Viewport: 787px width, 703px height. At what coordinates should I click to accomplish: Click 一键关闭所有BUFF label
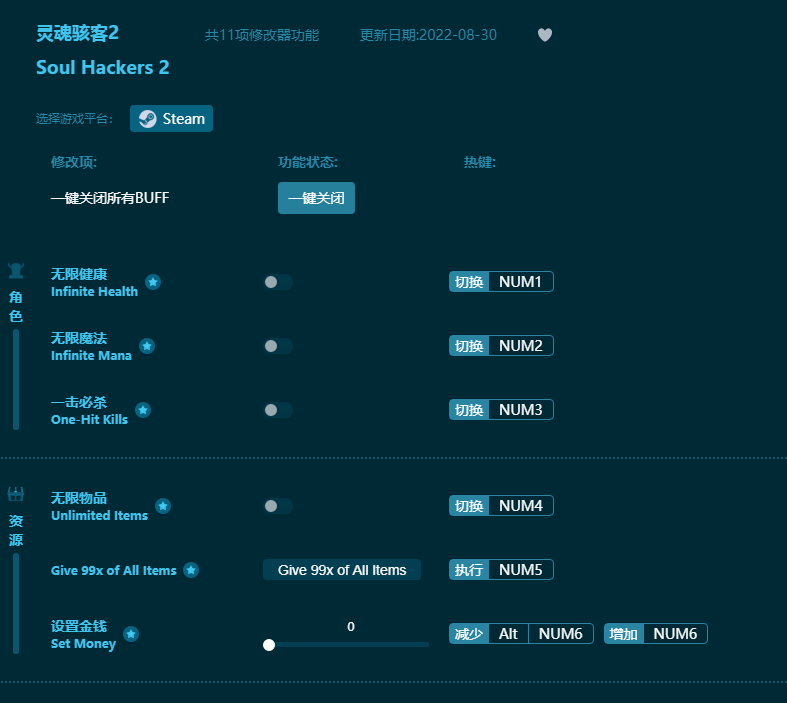110,198
